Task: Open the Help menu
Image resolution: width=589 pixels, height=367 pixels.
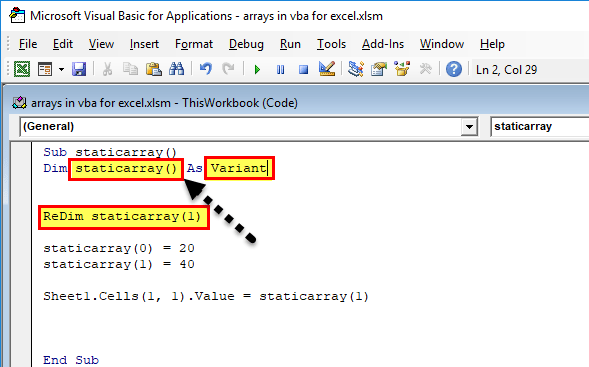Action: click(x=492, y=44)
